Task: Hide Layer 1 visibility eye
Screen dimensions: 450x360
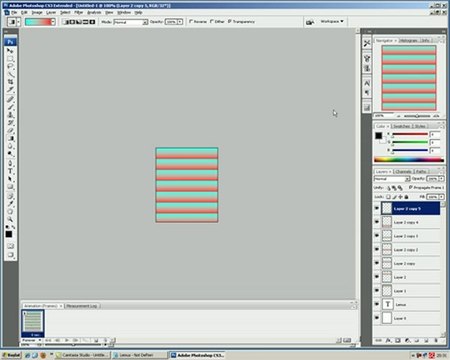Action: (x=377, y=290)
